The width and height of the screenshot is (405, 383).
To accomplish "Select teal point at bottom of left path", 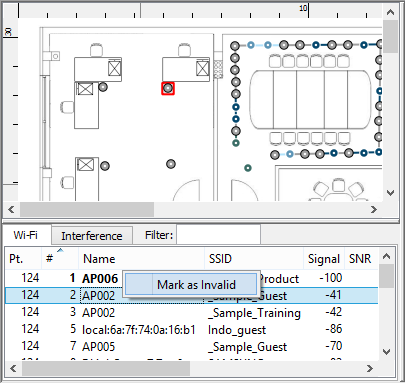I will (236, 143).
